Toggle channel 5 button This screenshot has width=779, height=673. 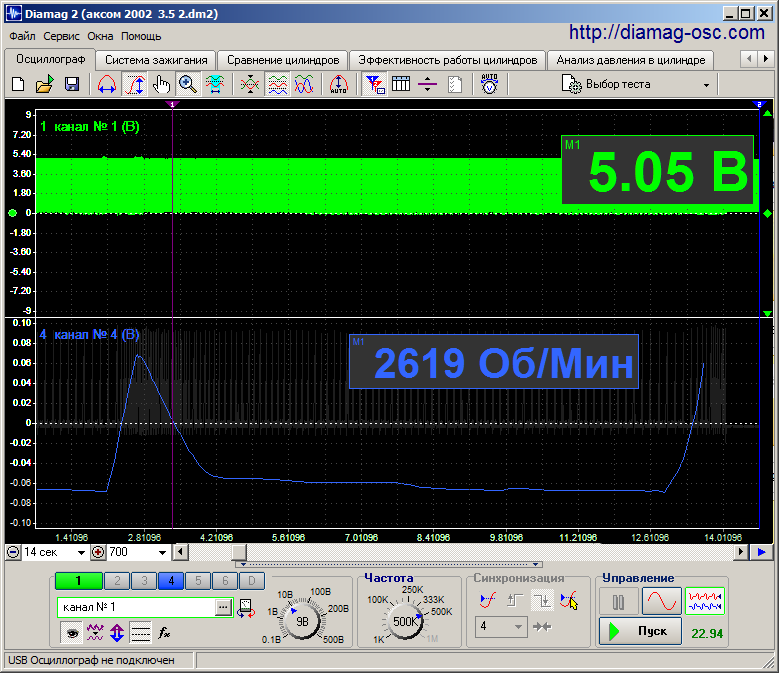click(198, 581)
